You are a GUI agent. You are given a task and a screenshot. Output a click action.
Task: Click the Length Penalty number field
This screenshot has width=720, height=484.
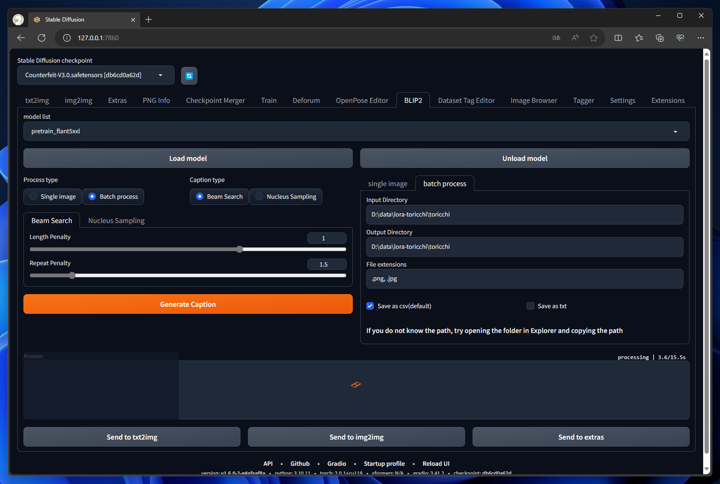coord(326,238)
